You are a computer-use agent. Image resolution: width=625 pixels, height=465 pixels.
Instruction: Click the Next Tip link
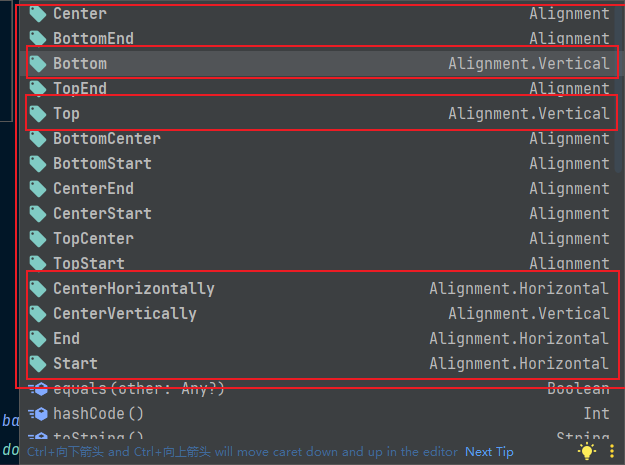[x=489, y=452]
